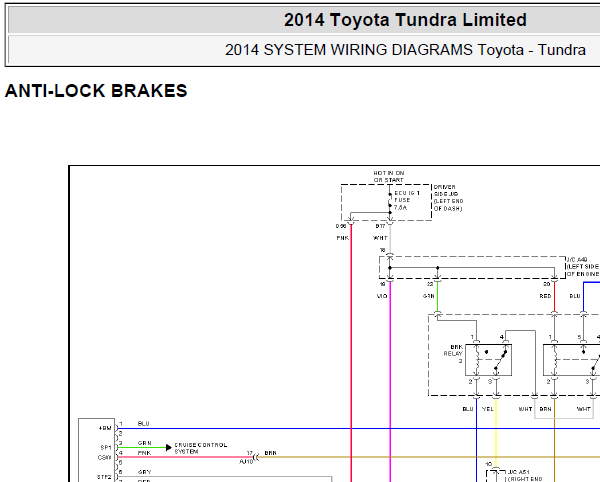Click the arrowhead pointing to Cruise Control System
This screenshot has width=600, height=482.
click(x=168, y=447)
